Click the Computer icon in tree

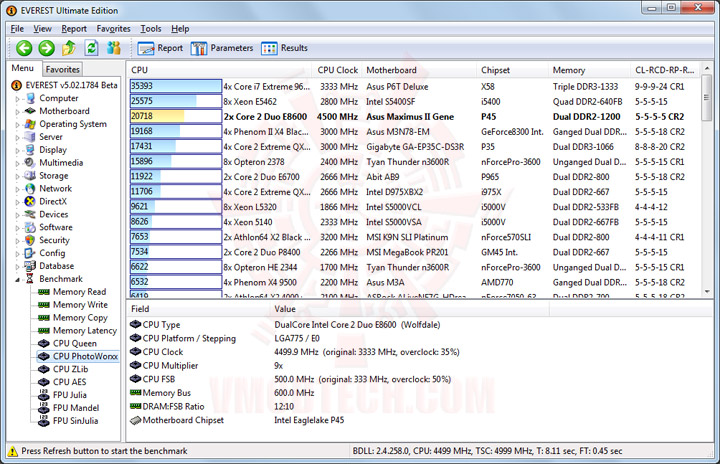coord(30,98)
